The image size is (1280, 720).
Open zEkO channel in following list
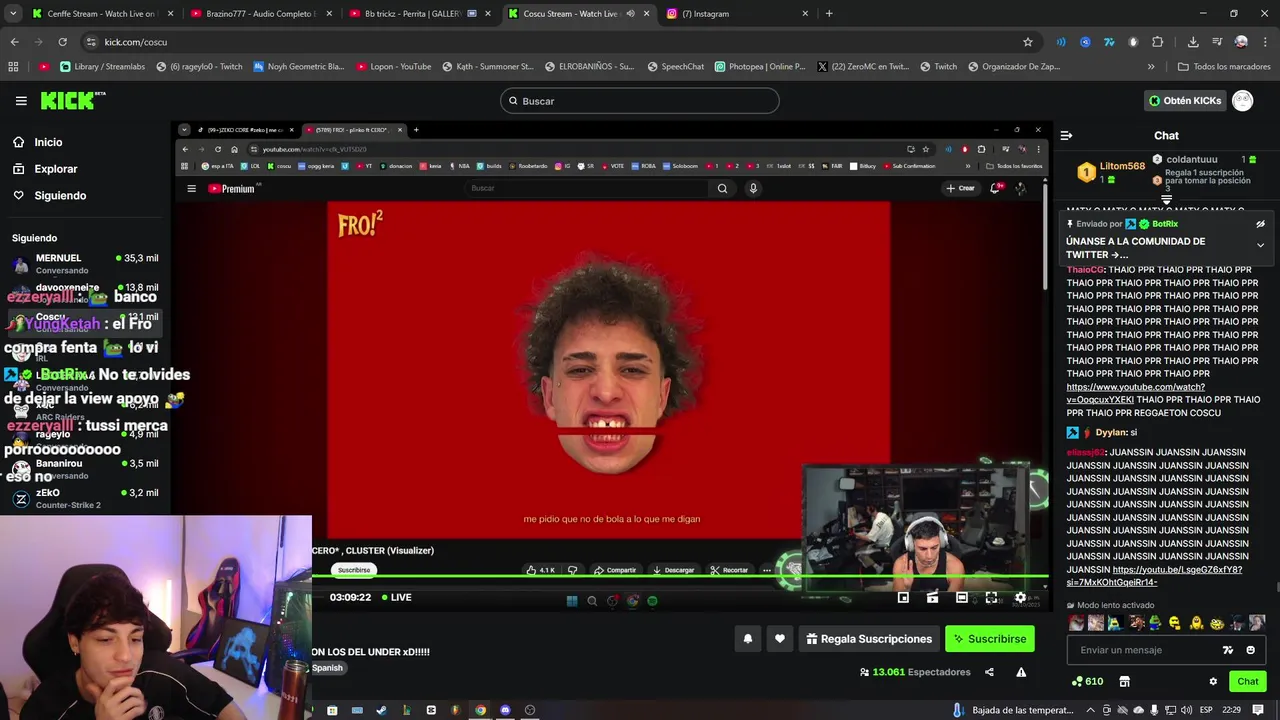tap(85, 498)
